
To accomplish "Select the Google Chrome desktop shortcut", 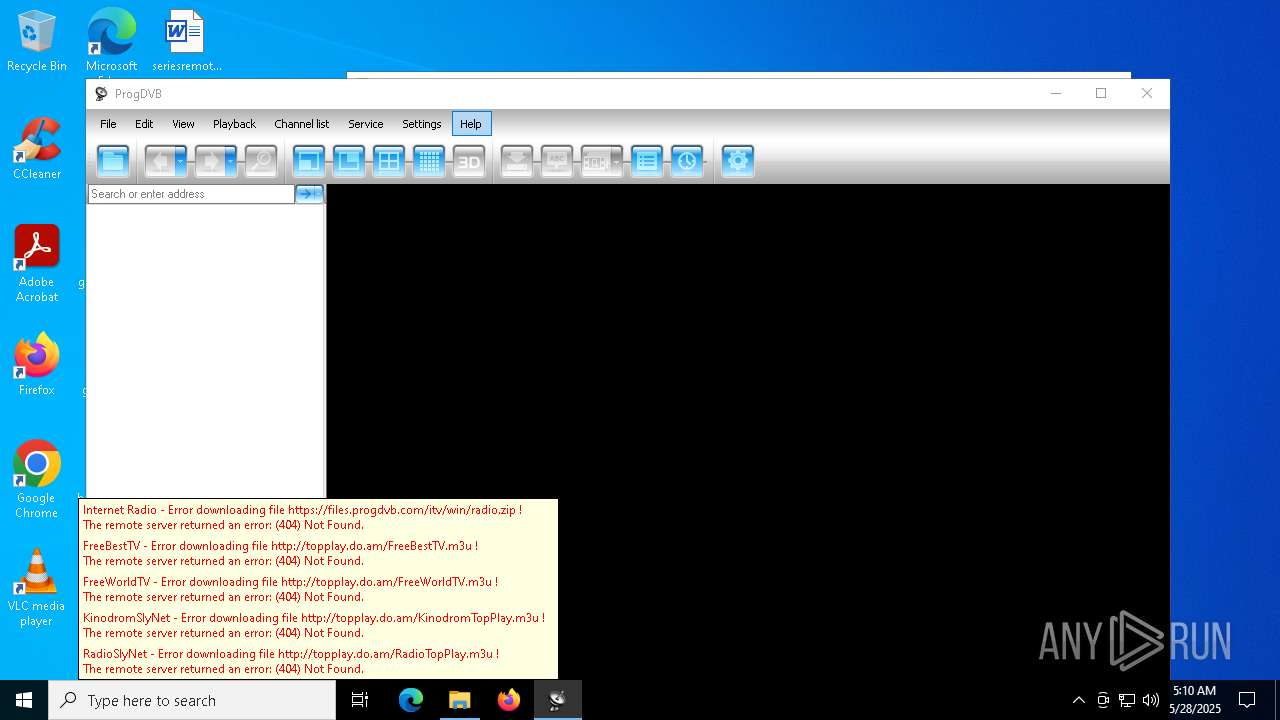I will 37,479.
